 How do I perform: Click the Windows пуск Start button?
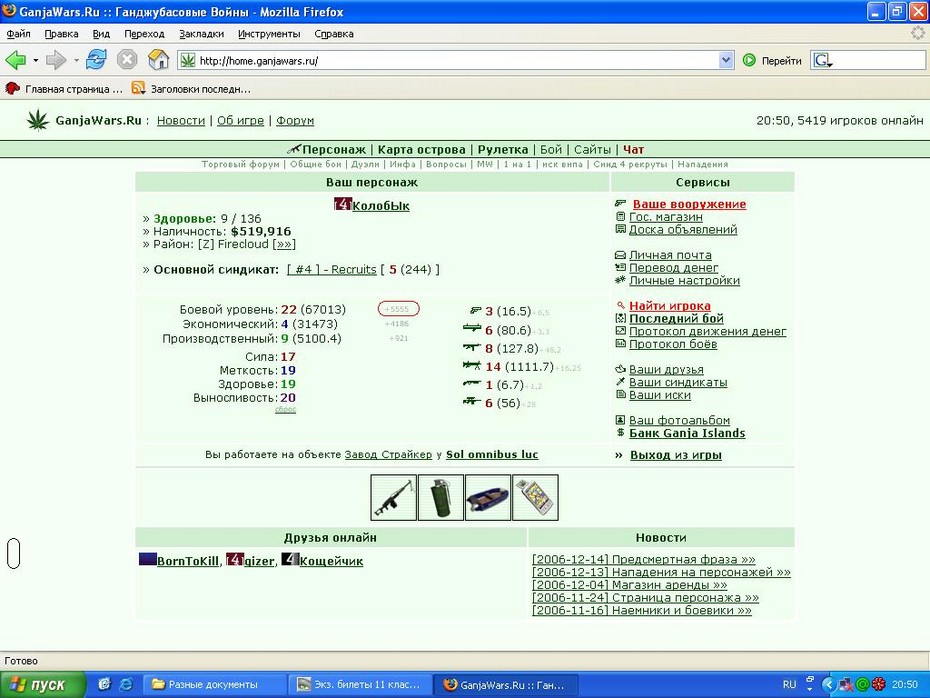(42, 684)
